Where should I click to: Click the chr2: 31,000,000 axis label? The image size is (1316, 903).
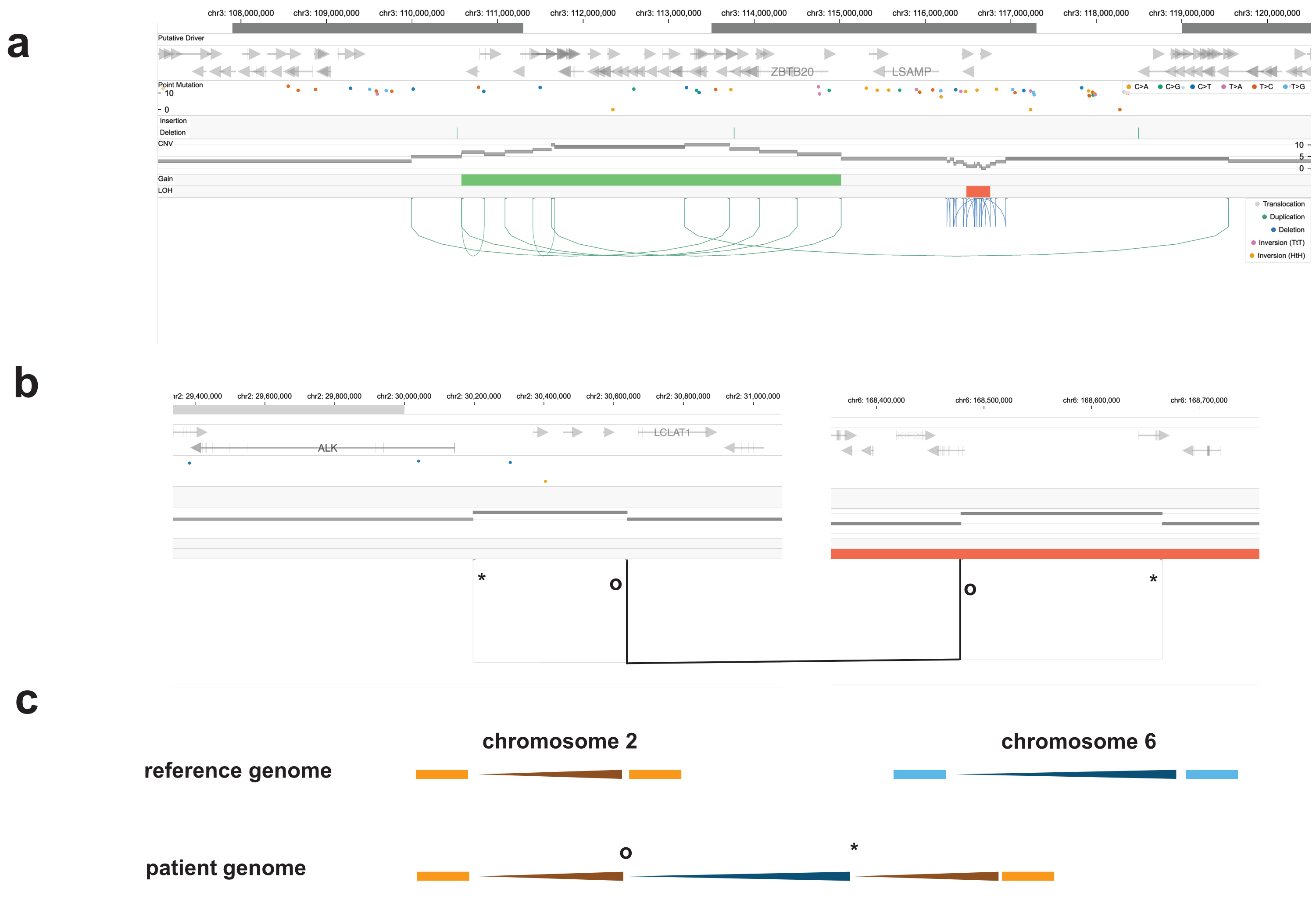[753, 396]
